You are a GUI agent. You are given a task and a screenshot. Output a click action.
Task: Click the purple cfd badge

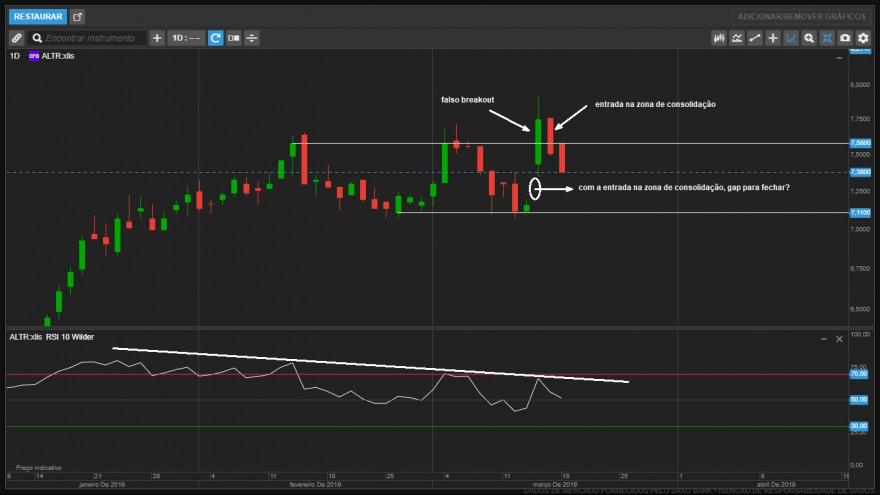(x=34, y=56)
